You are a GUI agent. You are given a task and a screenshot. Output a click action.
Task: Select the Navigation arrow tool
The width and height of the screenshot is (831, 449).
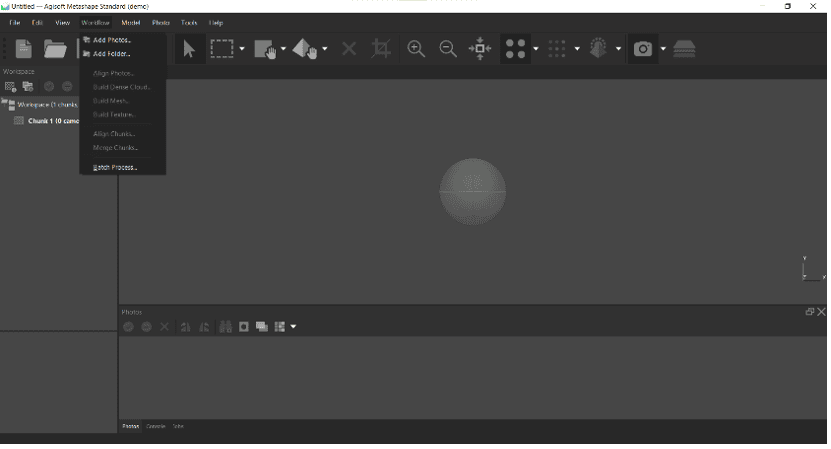(x=189, y=49)
